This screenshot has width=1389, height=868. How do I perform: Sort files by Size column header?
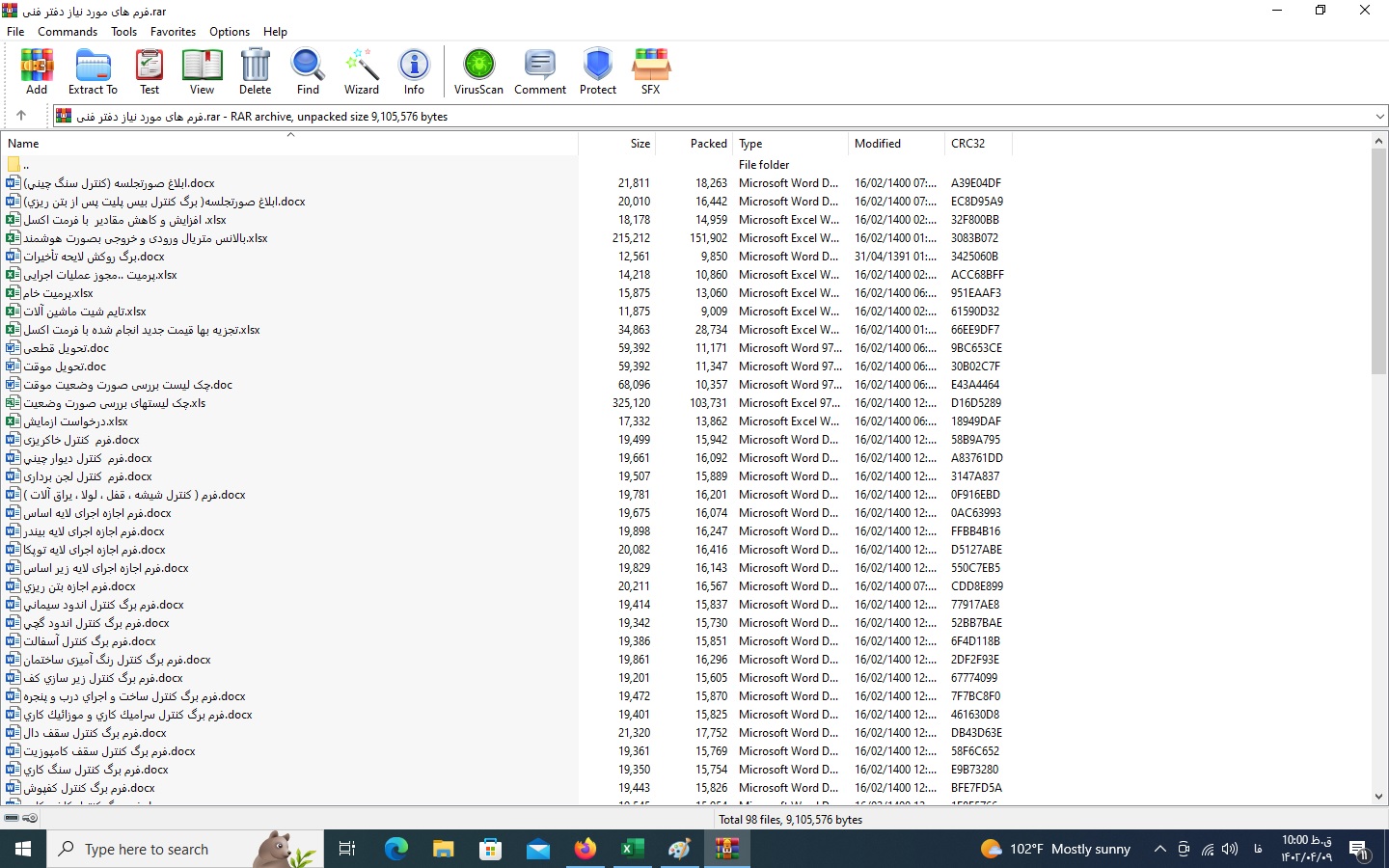pyautogui.click(x=640, y=144)
